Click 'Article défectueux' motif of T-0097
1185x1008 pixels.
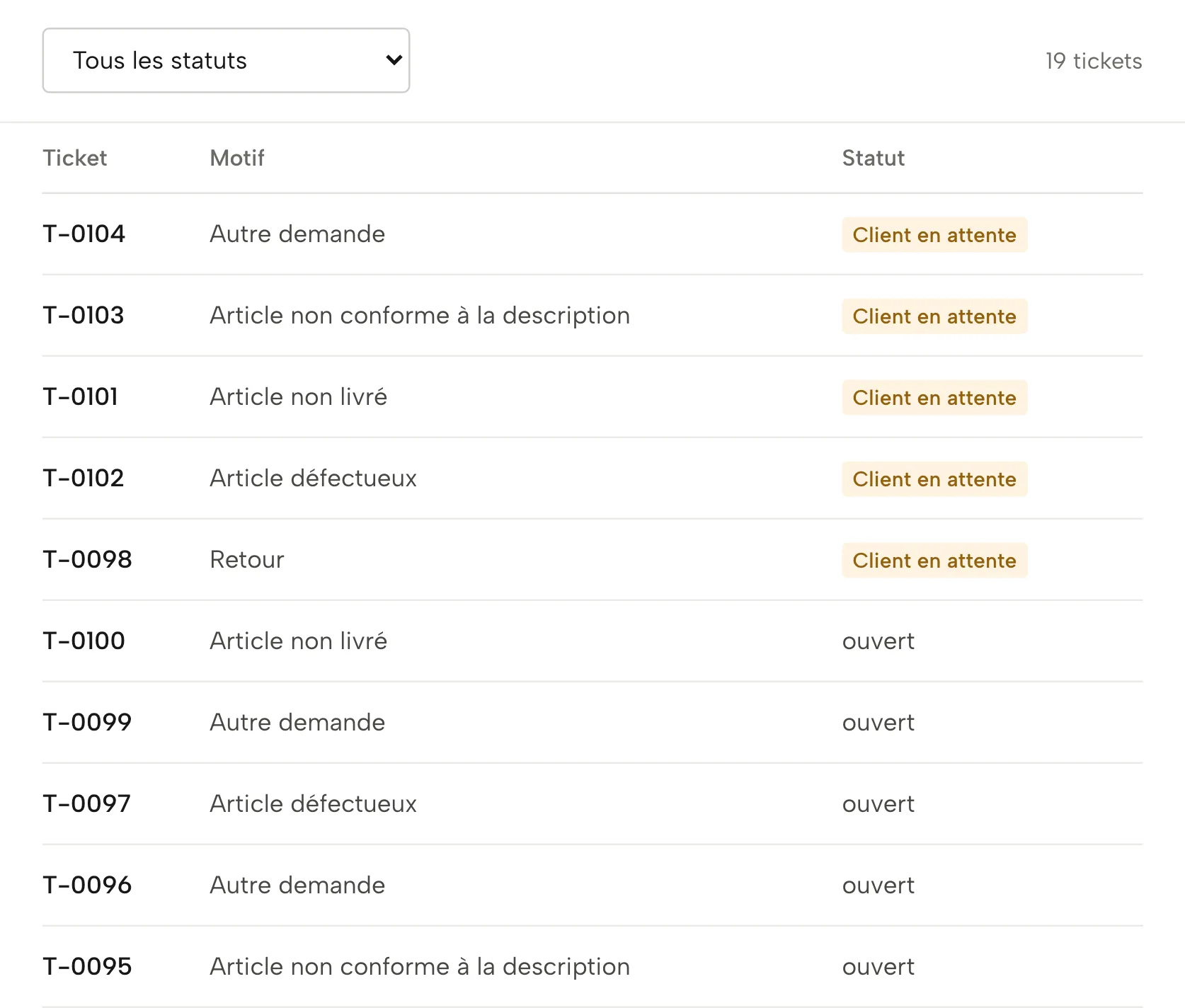(x=314, y=803)
